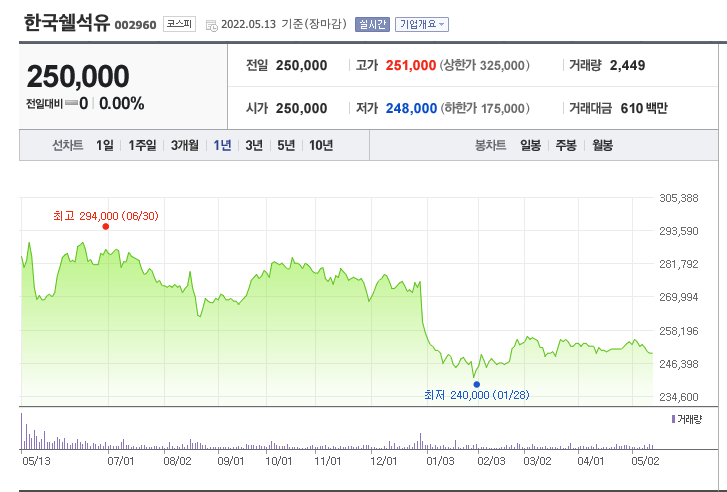Click the 한국쉘석유 stock name title
This screenshot has height=492, width=727.
67,23
